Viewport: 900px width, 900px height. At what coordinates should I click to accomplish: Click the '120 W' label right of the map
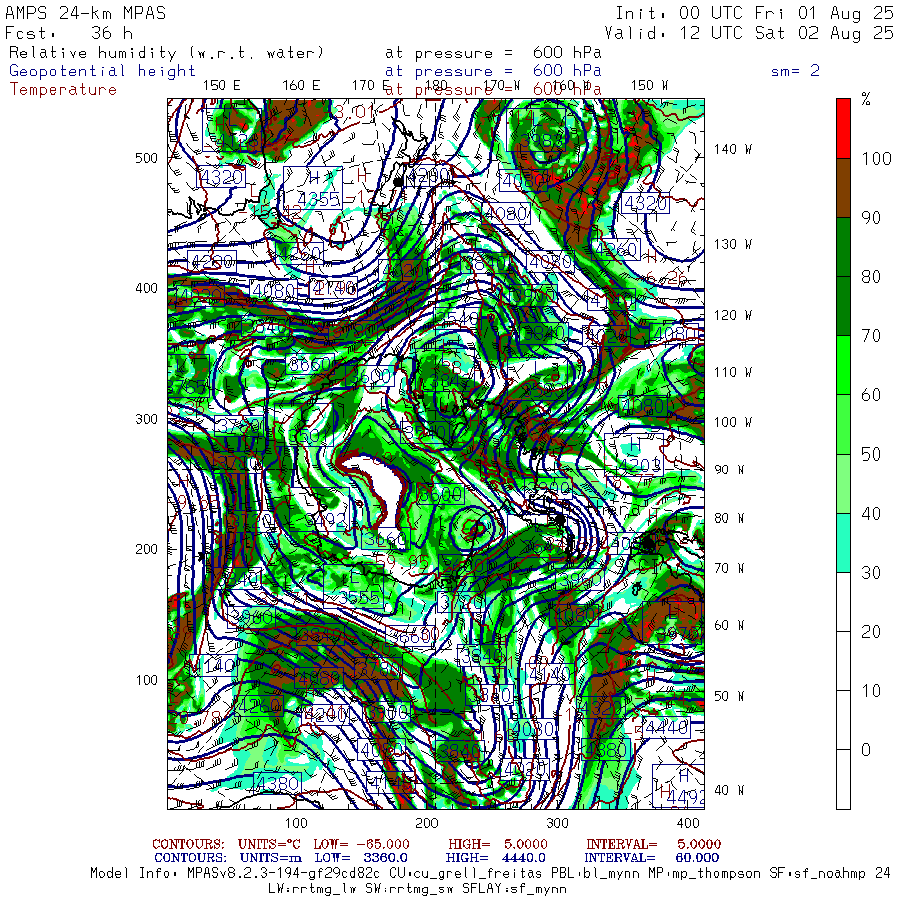click(733, 315)
